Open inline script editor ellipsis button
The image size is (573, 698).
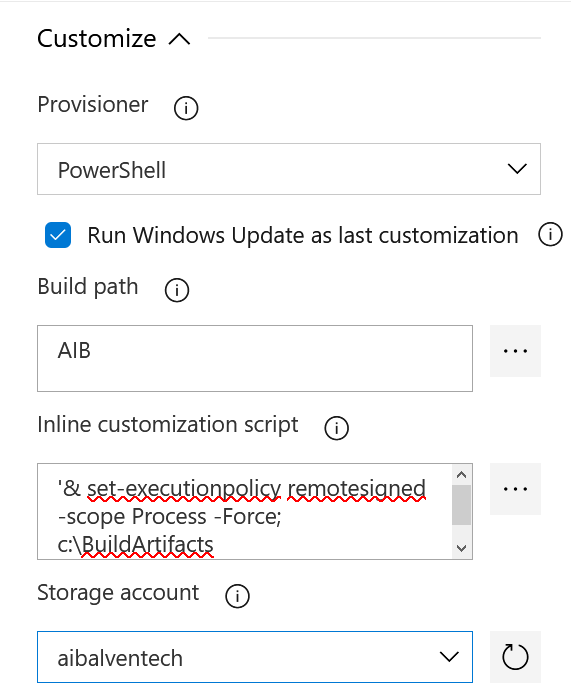(515, 489)
